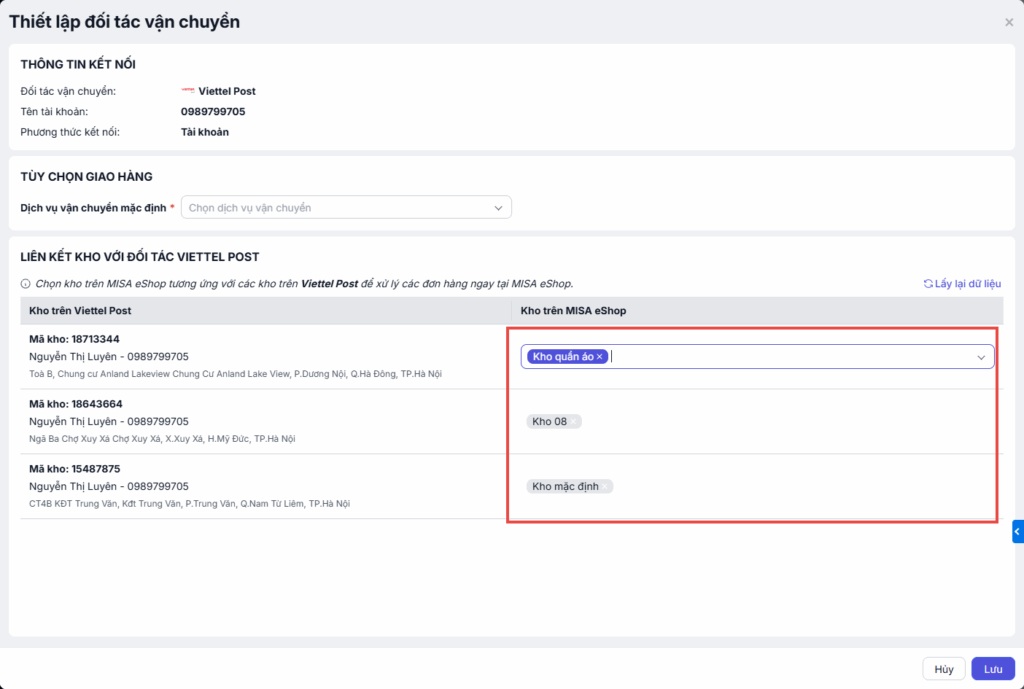Click the chevron in Chọn dịch vụ vận chuyển
This screenshot has width=1024, height=689.
(x=498, y=208)
